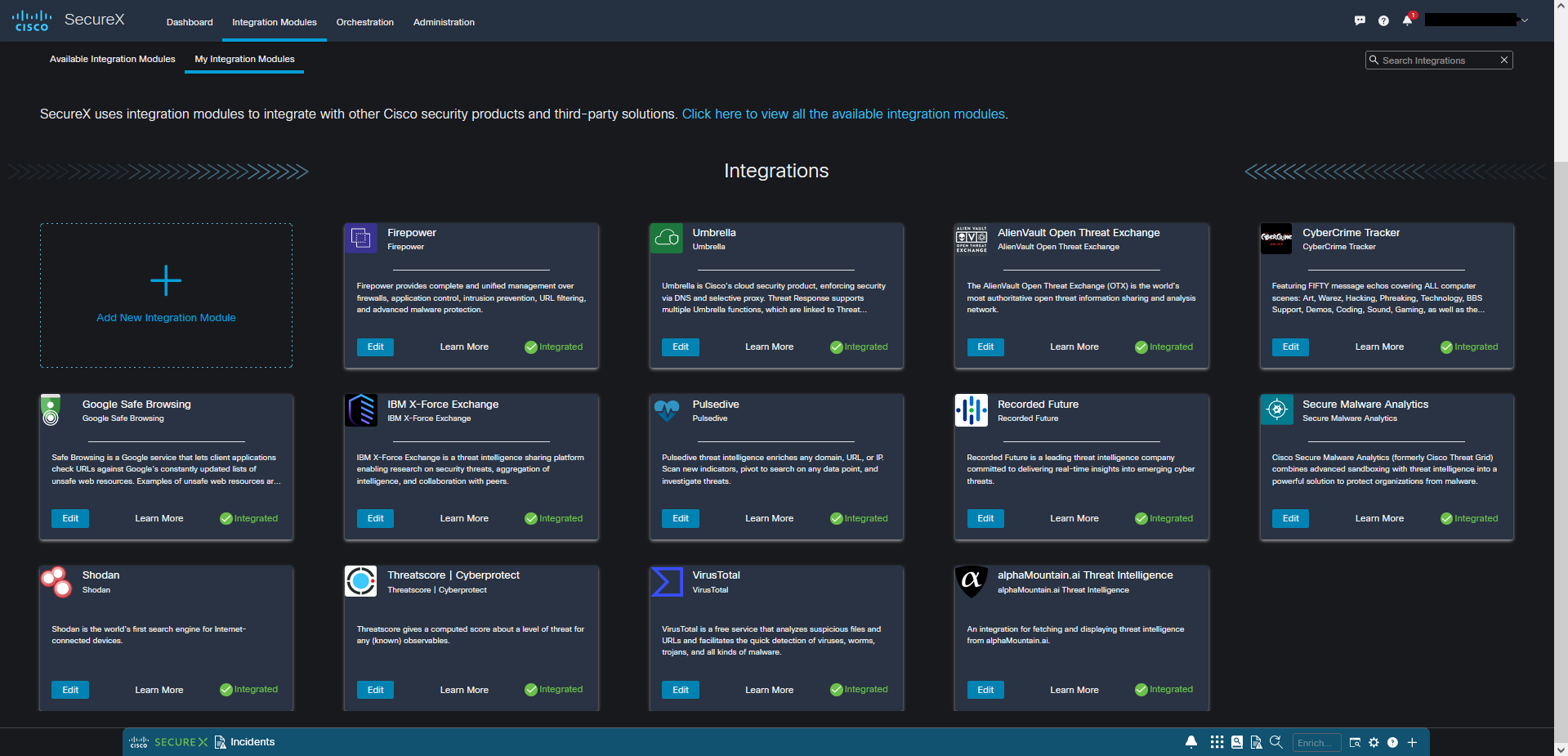This screenshot has width=1568, height=756.
Task: Click the help icon in top navigation
Action: pyautogui.click(x=1383, y=20)
